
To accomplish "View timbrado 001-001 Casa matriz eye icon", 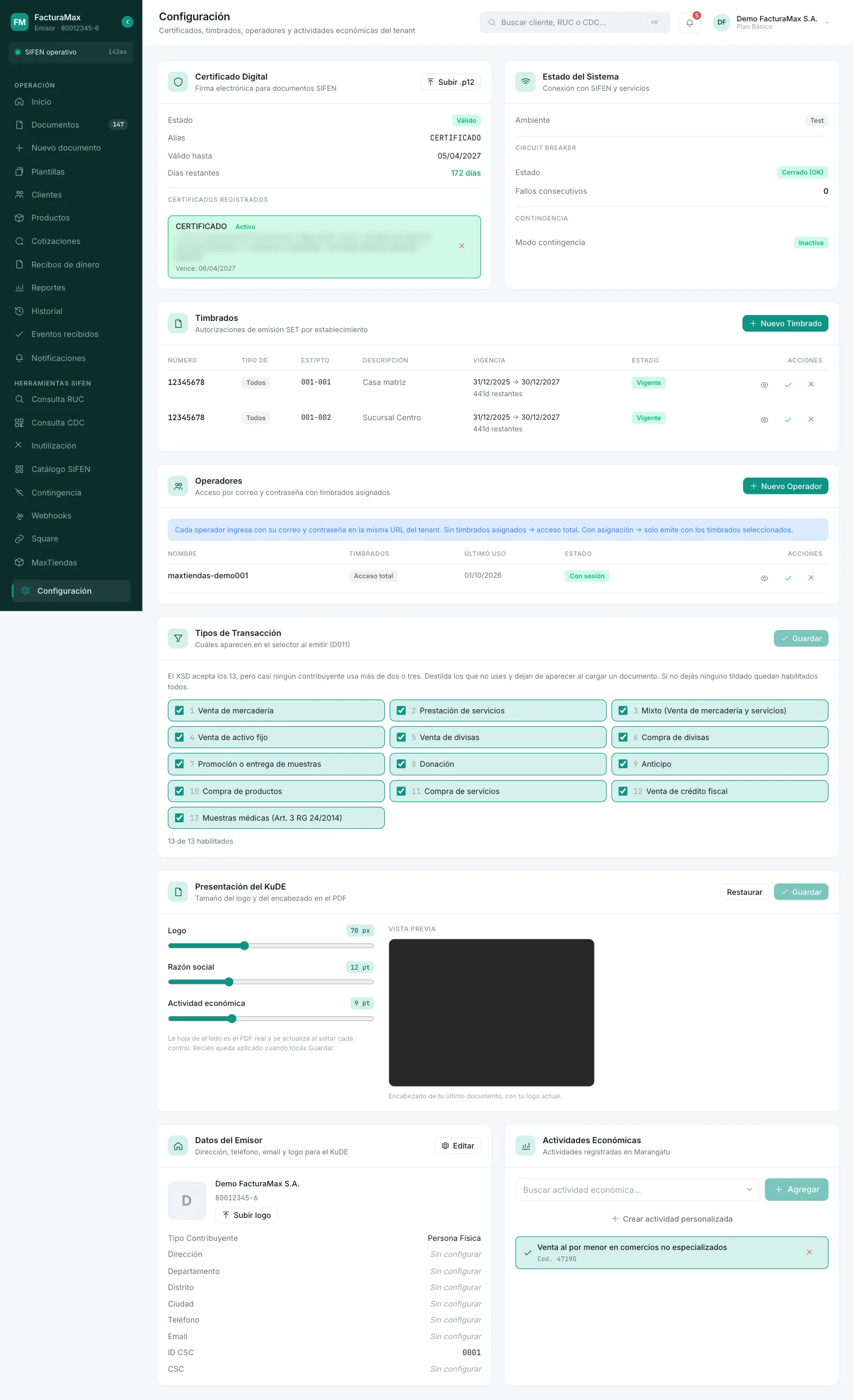I will pos(764,384).
